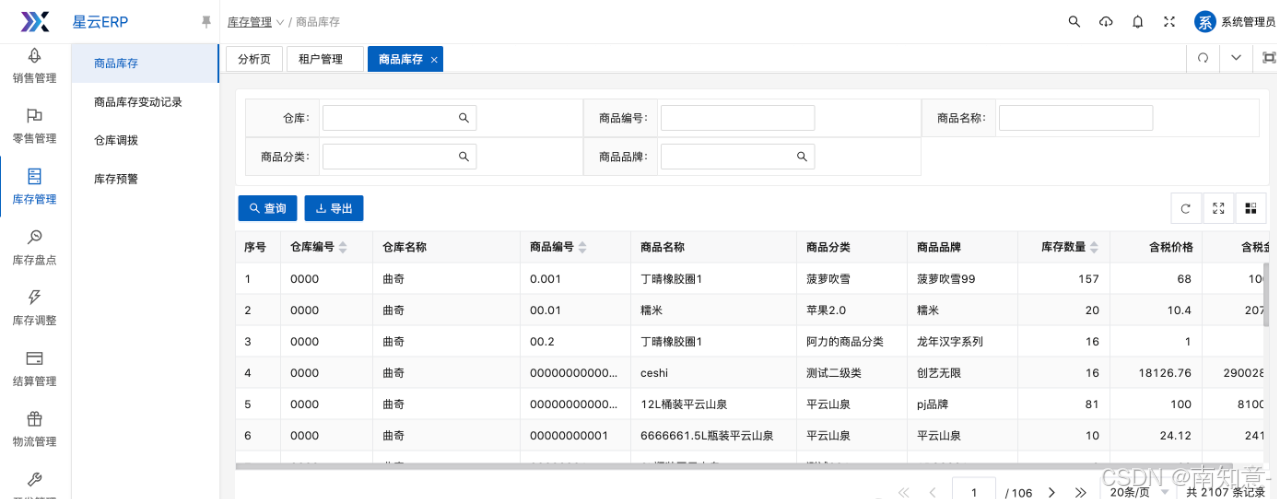Select 商品库存 submenu item
The width and height of the screenshot is (1277, 499).
click(x=144, y=63)
